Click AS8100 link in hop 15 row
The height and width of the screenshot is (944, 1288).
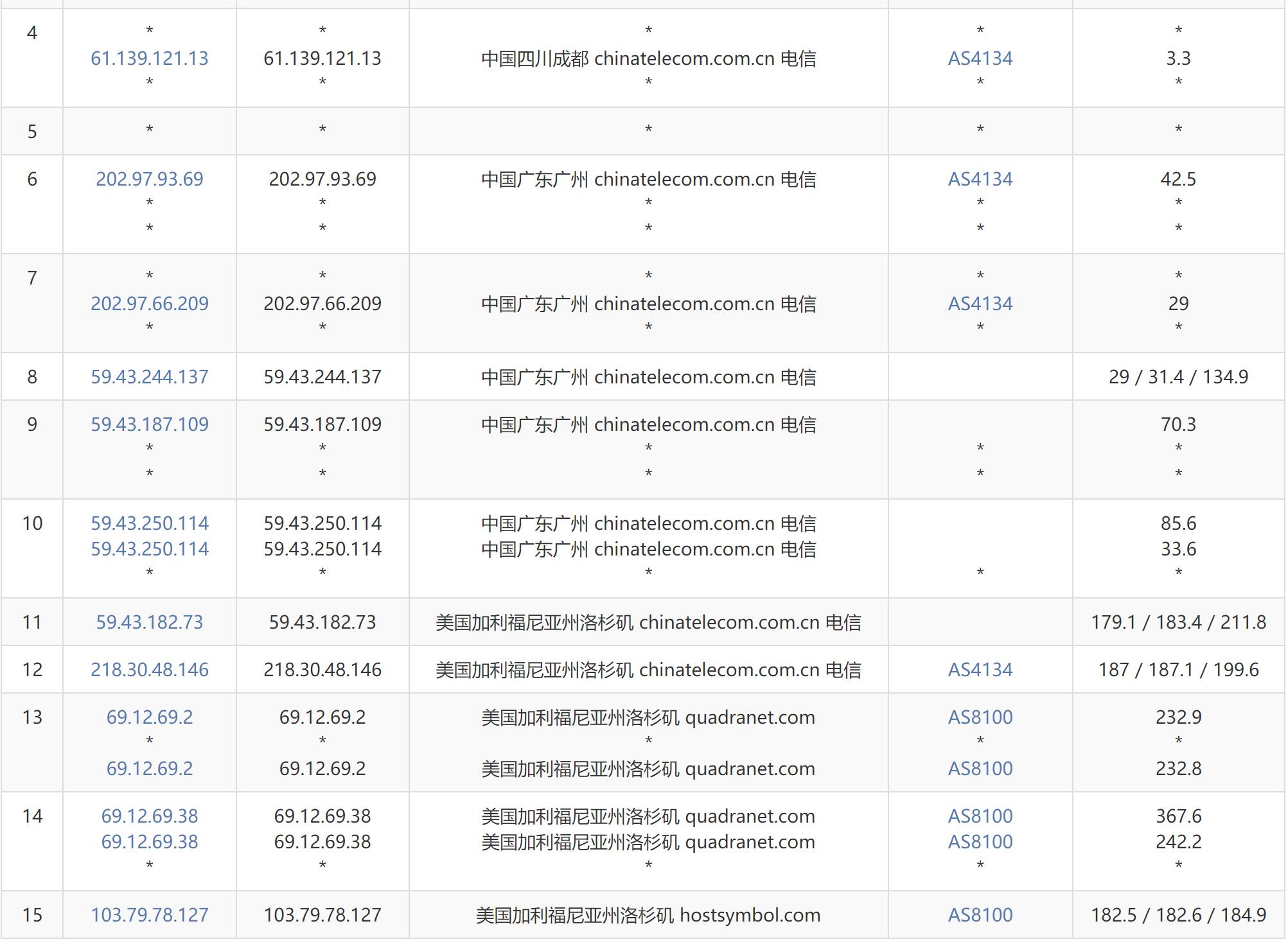[x=980, y=915]
